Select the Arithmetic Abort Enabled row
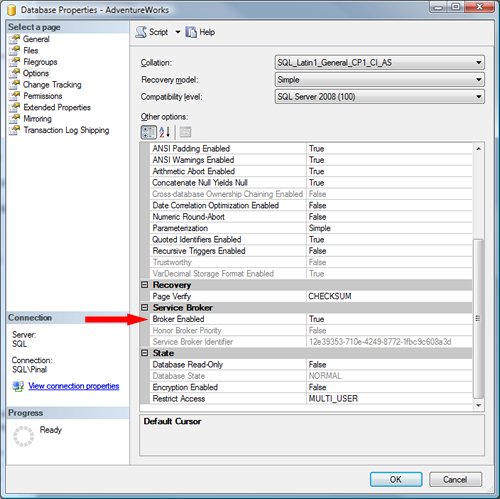The height and width of the screenshot is (499, 500). (x=311, y=171)
